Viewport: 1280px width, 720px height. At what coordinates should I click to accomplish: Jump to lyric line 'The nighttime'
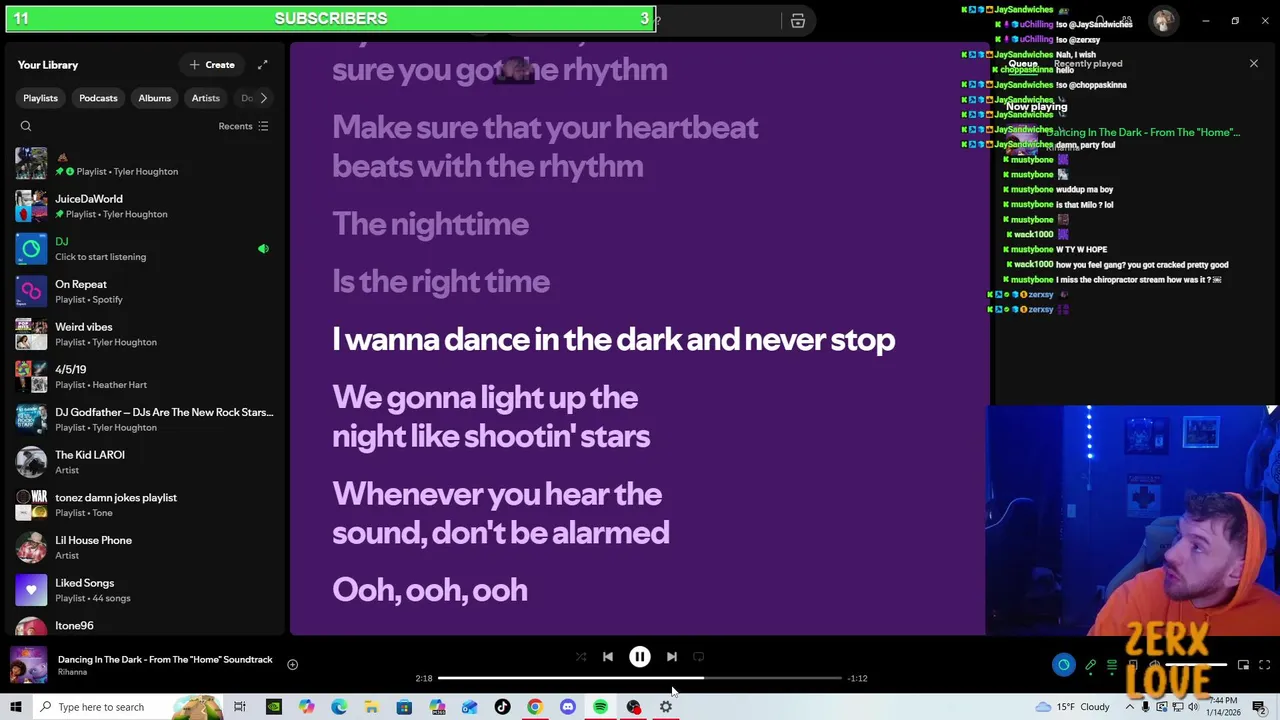[430, 224]
